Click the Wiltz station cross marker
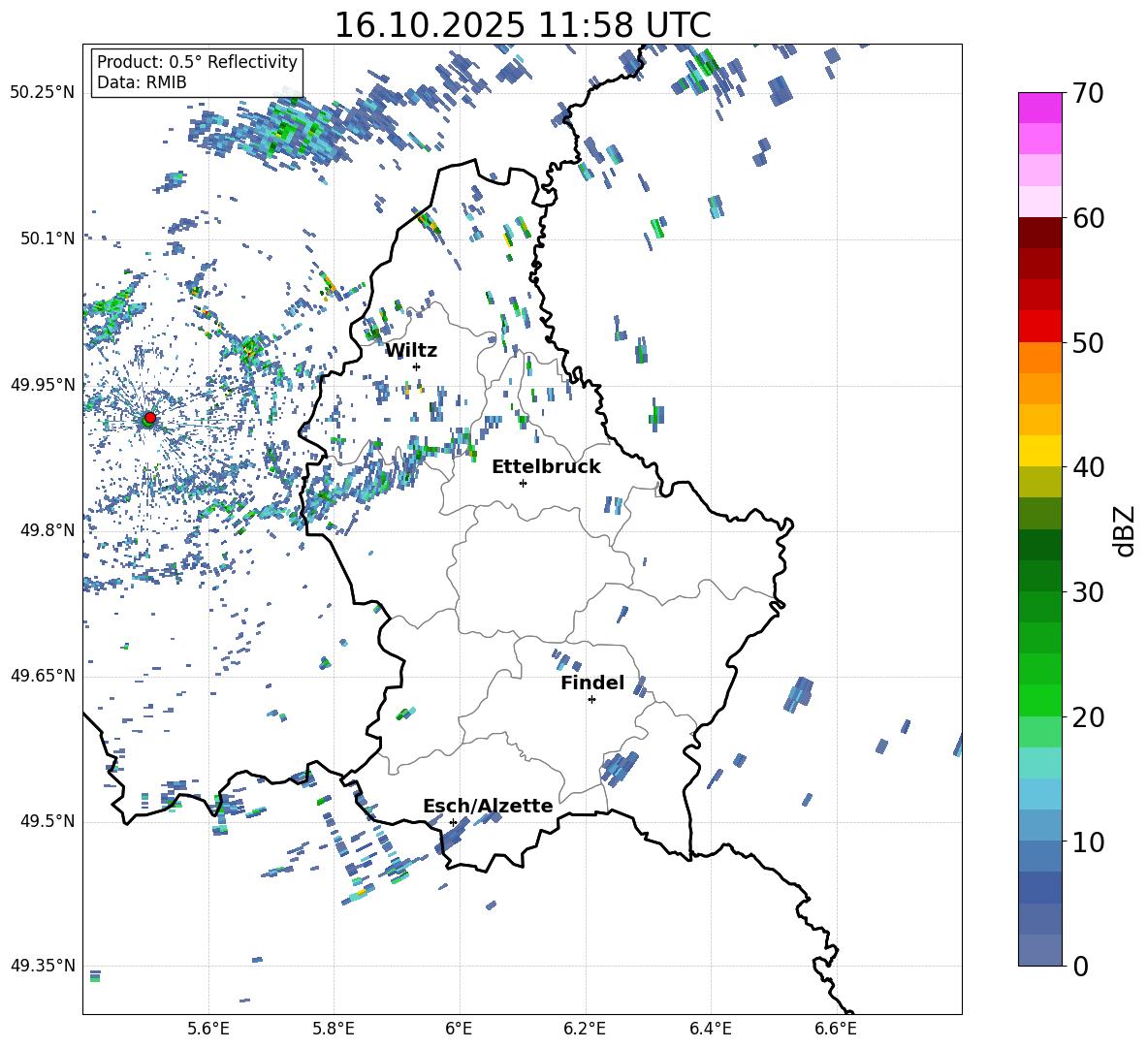 417,366
